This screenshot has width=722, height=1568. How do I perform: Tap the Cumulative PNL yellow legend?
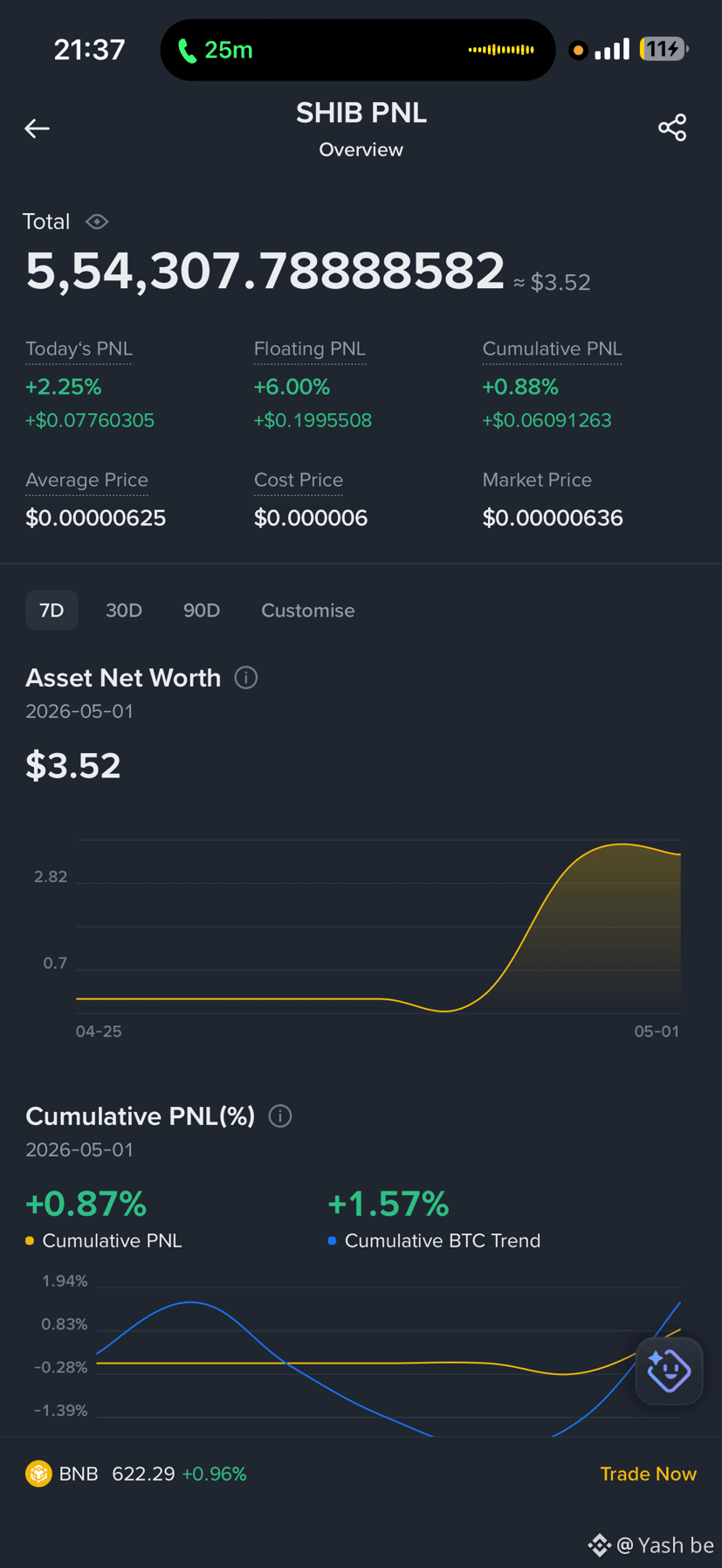click(104, 1240)
